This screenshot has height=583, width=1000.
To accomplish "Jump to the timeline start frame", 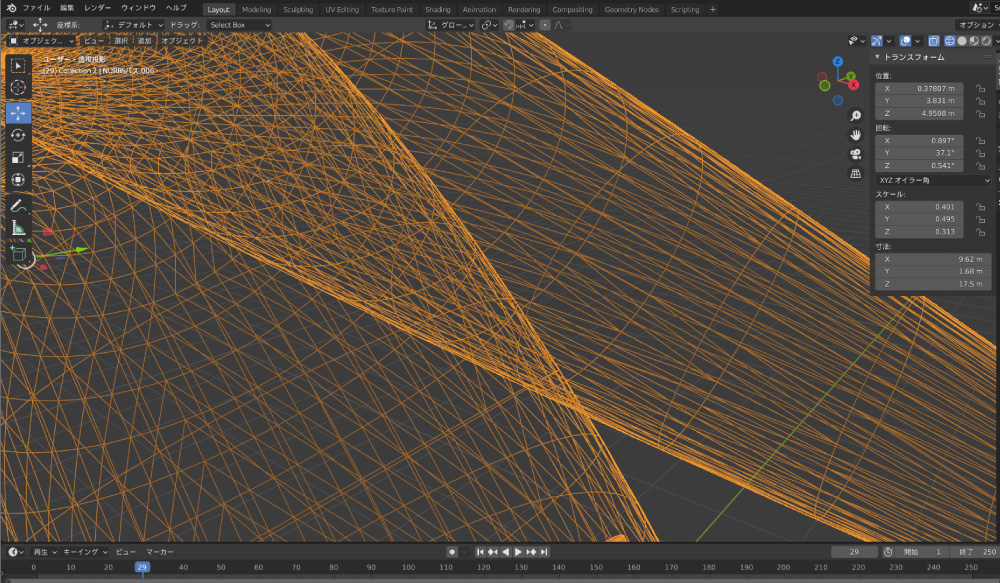I will (480, 552).
